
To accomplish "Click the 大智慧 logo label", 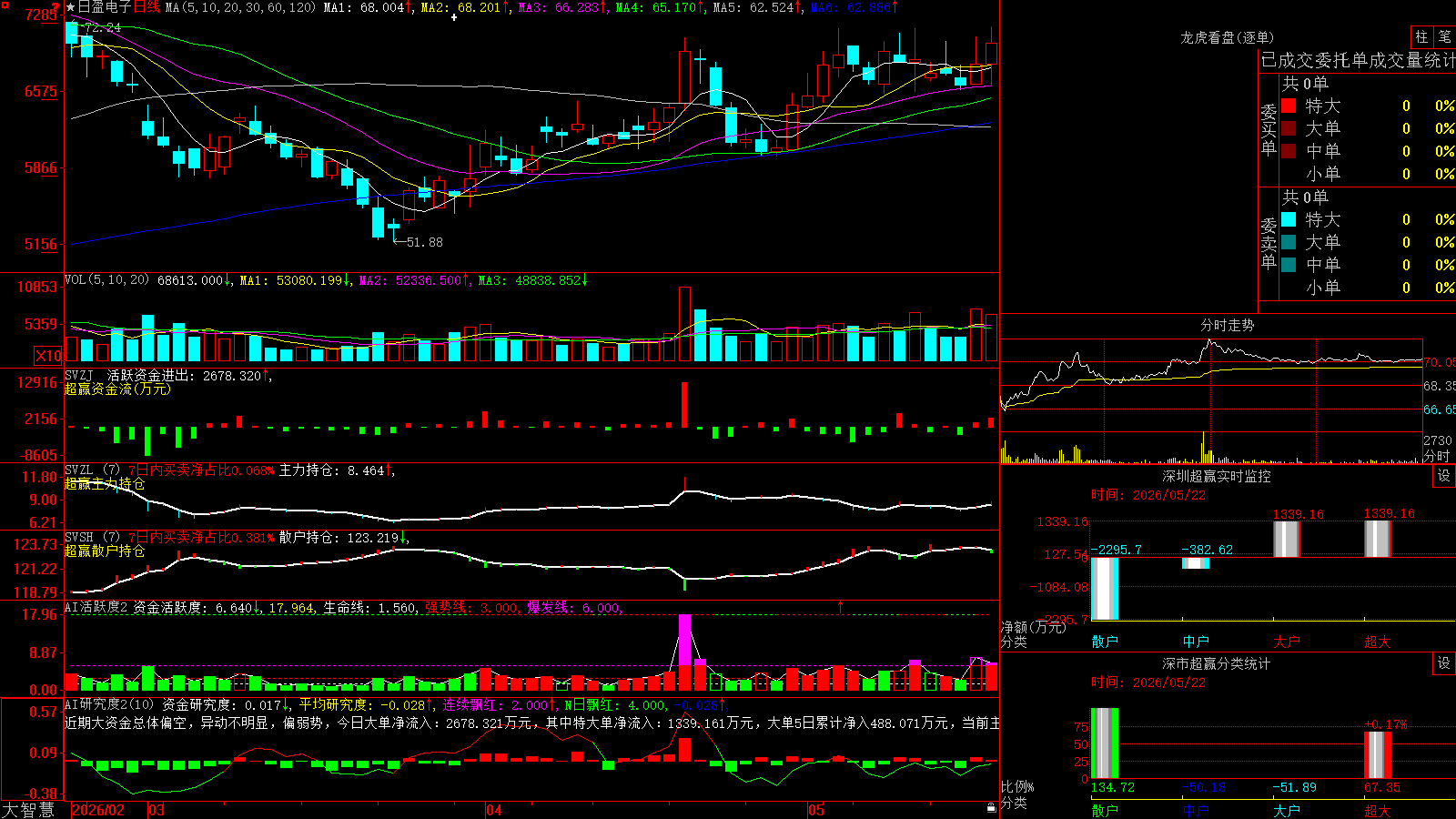I will pyautogui.click(x=28, y=810).
